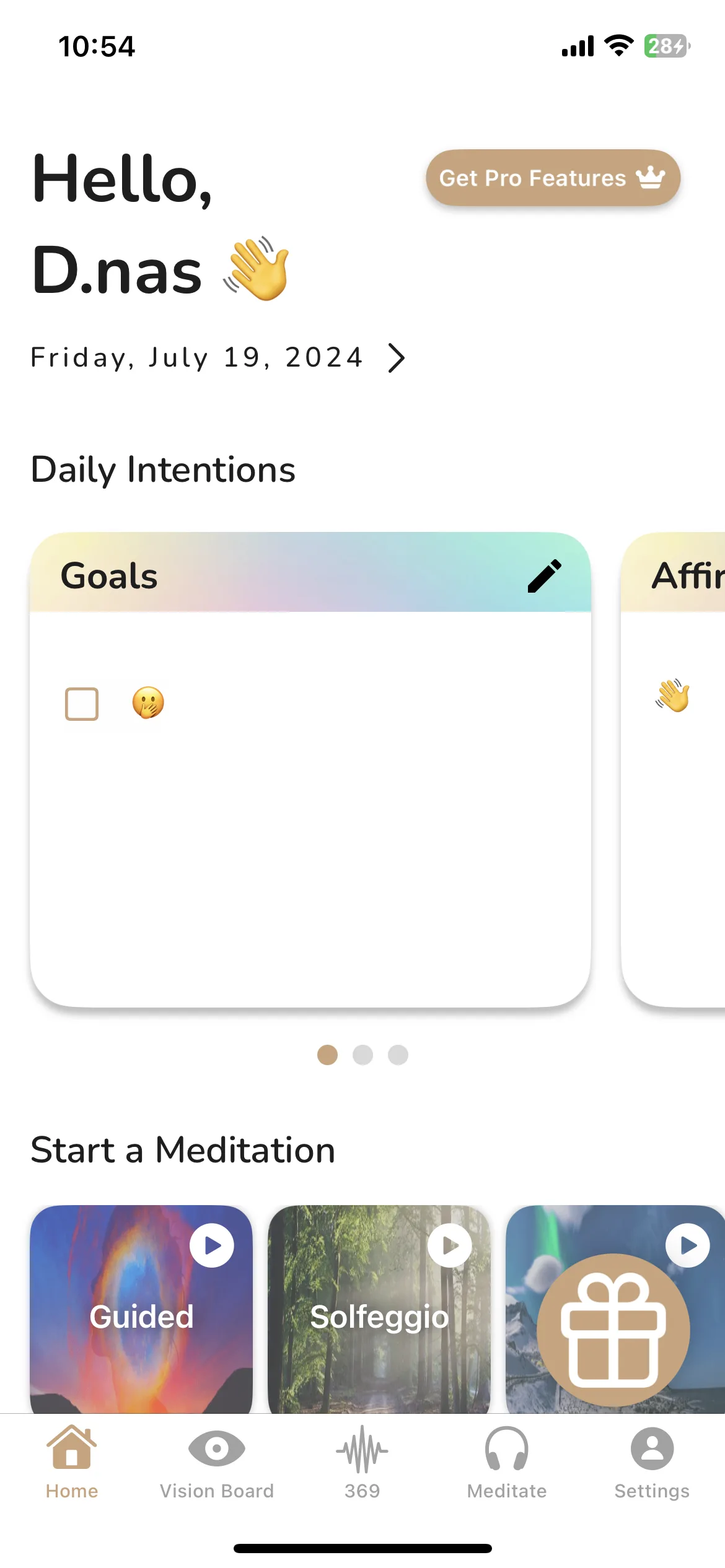Viewport: 725px width, 1568px height.
Task: Open the Meditate headphones icon
Action: click(x=507, y=1448)
